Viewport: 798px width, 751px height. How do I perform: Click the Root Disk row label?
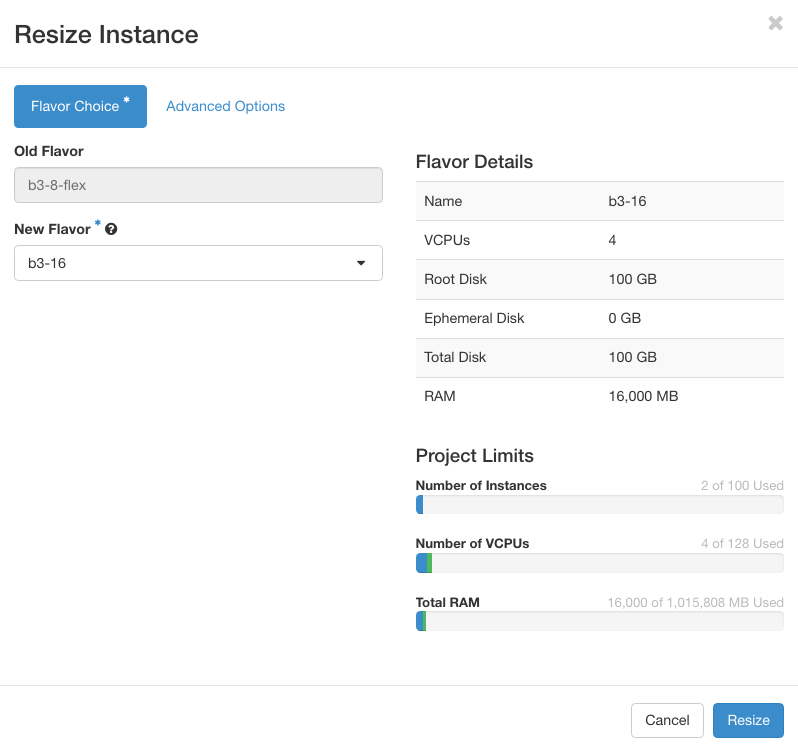(455, 279)
